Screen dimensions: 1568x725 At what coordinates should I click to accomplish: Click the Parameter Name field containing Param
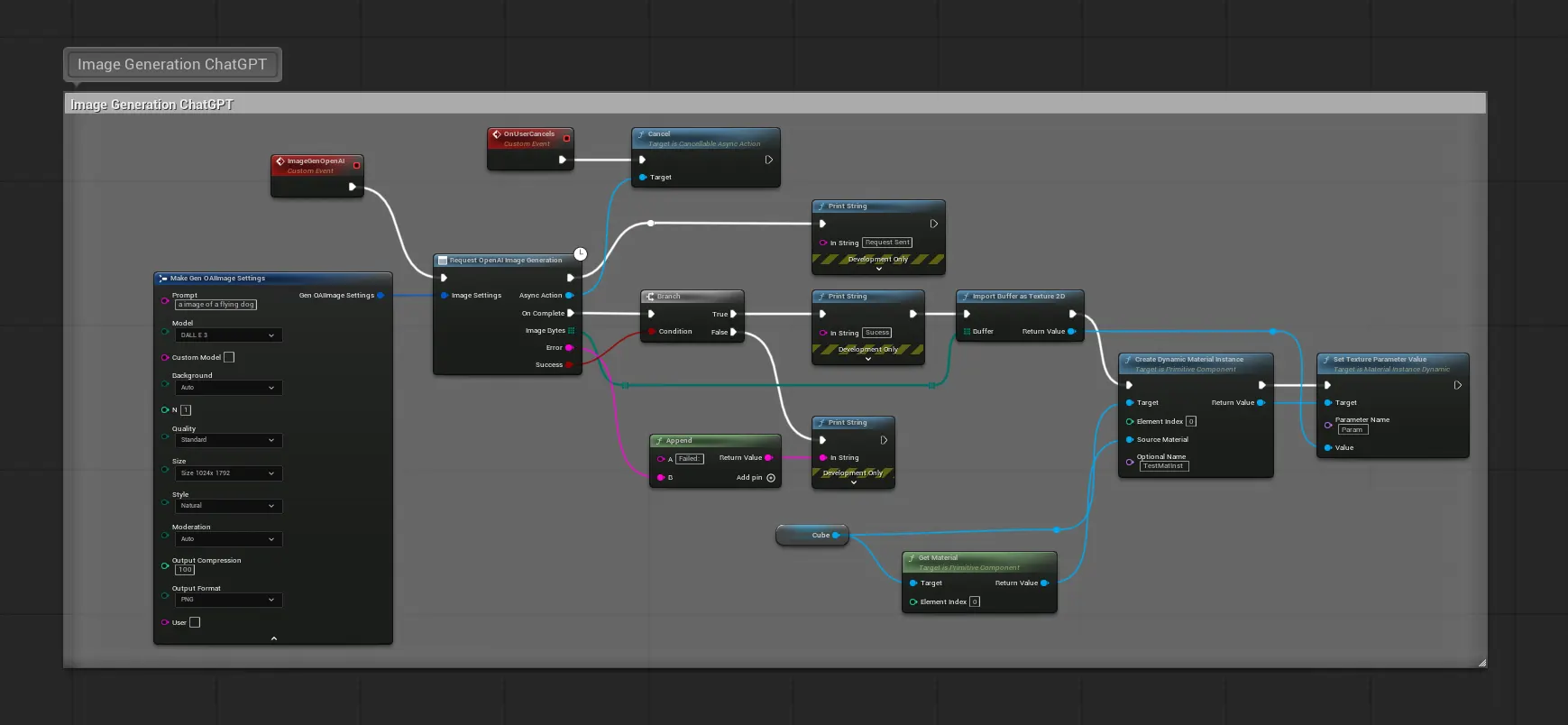point(1353,430)
